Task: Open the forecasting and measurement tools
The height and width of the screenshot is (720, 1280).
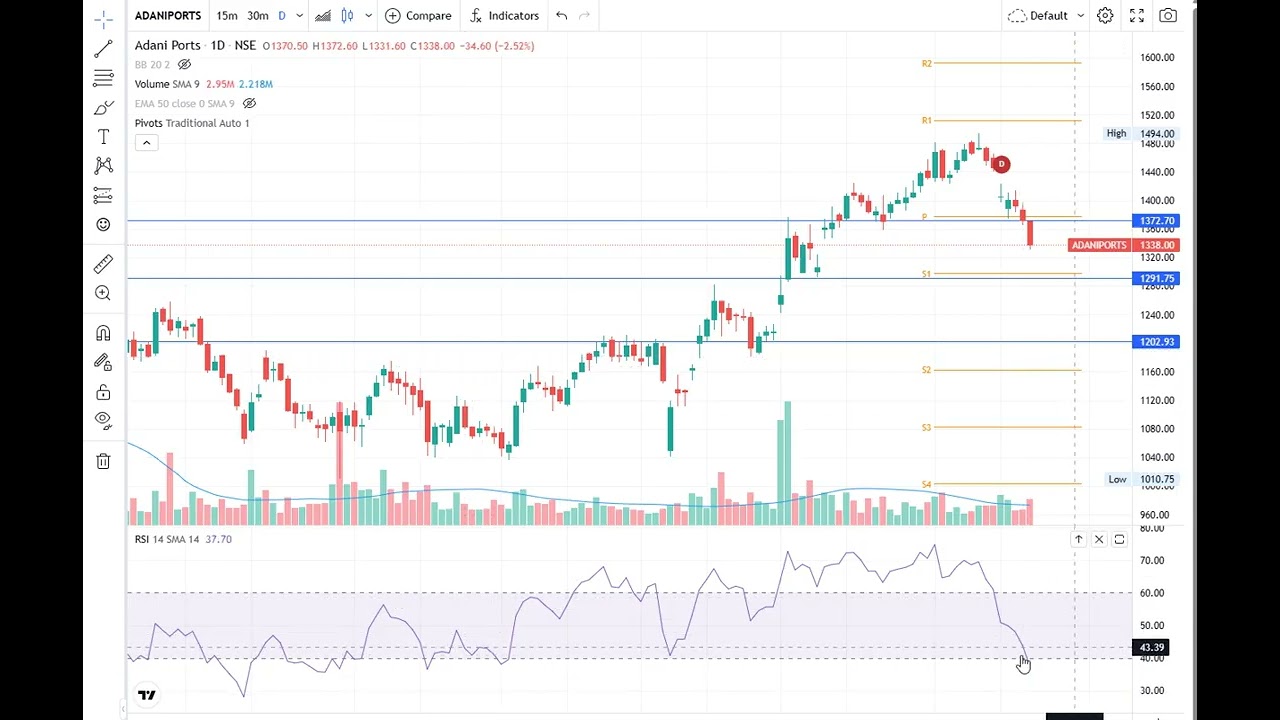Action: [x=103, y=195]
